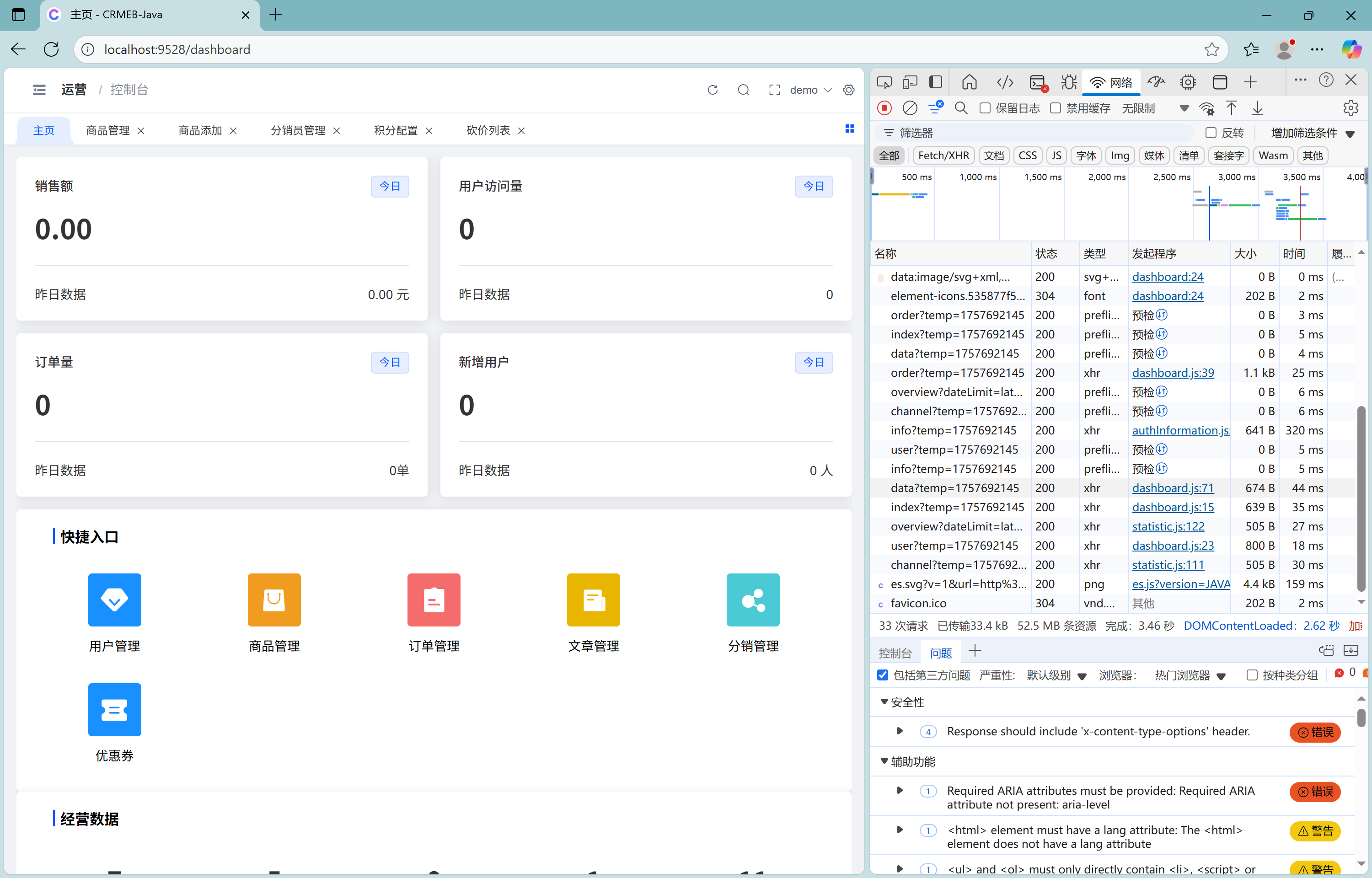Open the 文章管理 quick entry icon
The width and height of the screenshot is (1372, 878).
593,600
